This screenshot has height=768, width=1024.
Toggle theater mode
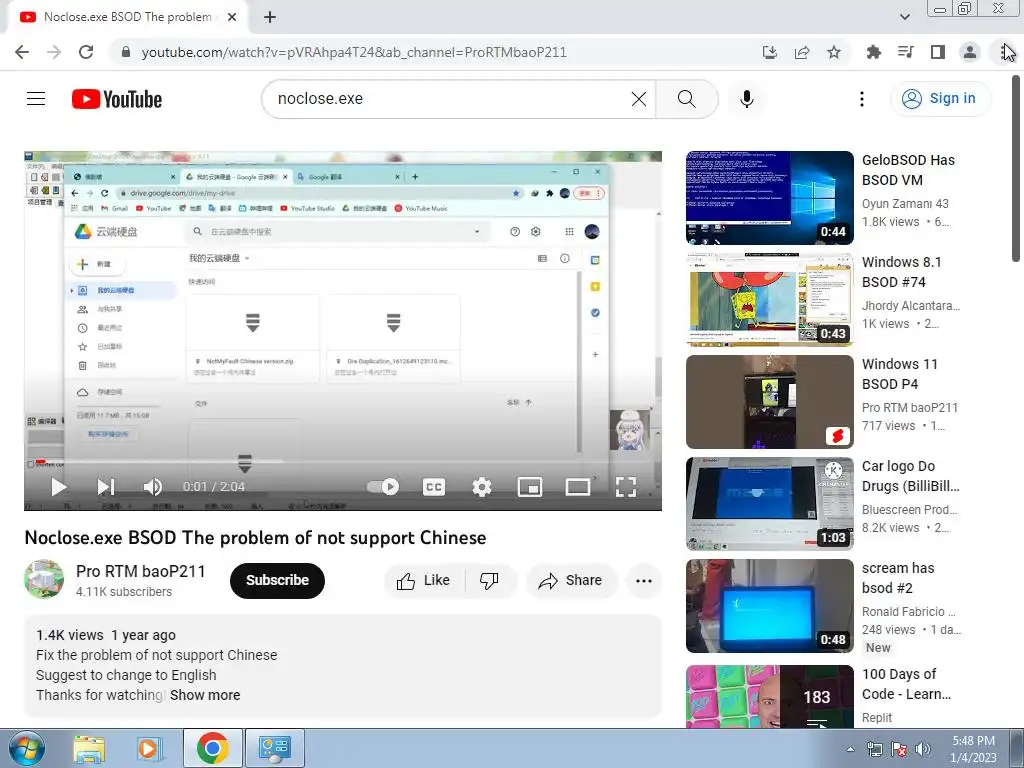pyautogui.click(x=578, y=487)
